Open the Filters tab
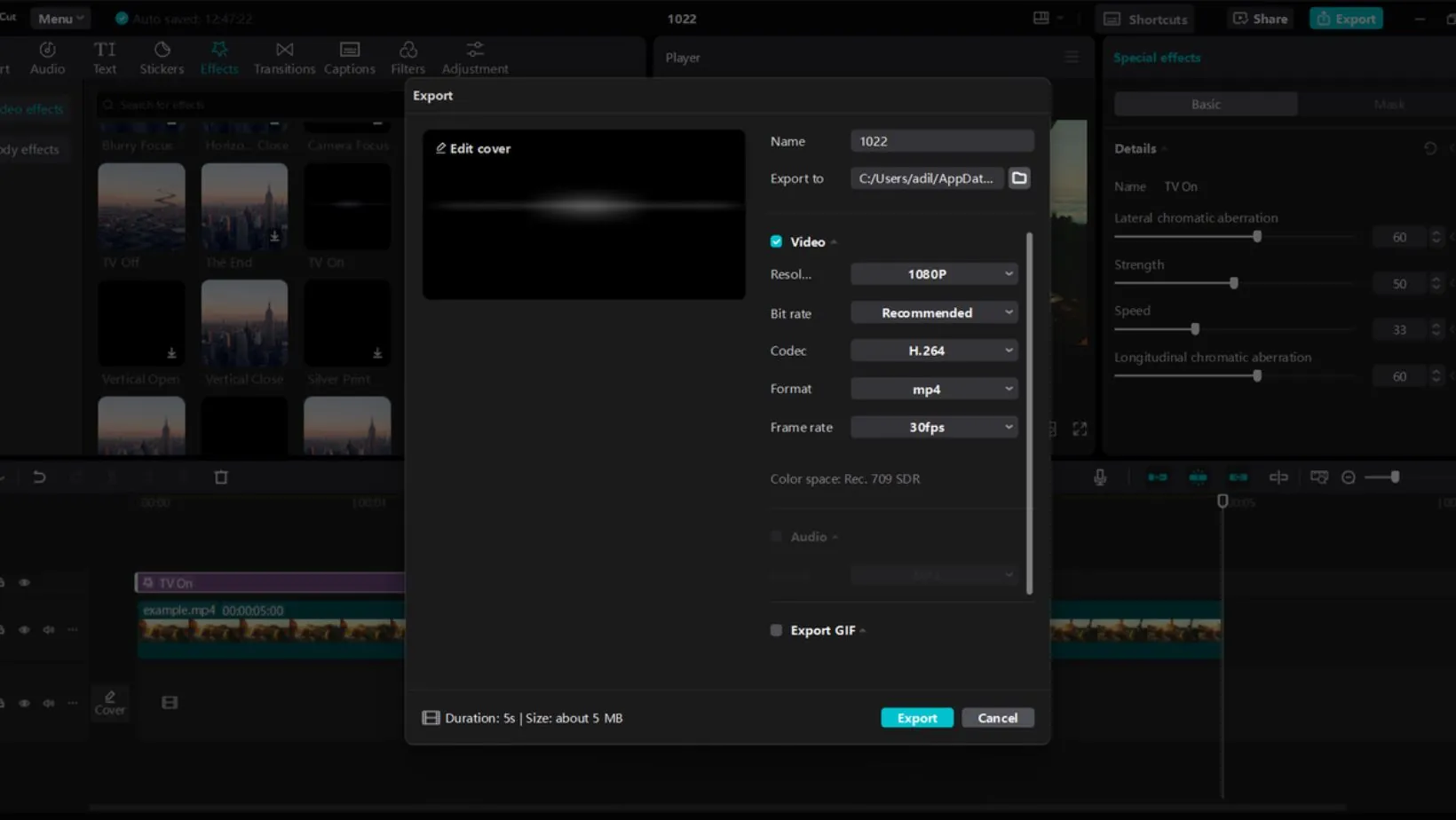1456x820 pixels. point(408,57)
